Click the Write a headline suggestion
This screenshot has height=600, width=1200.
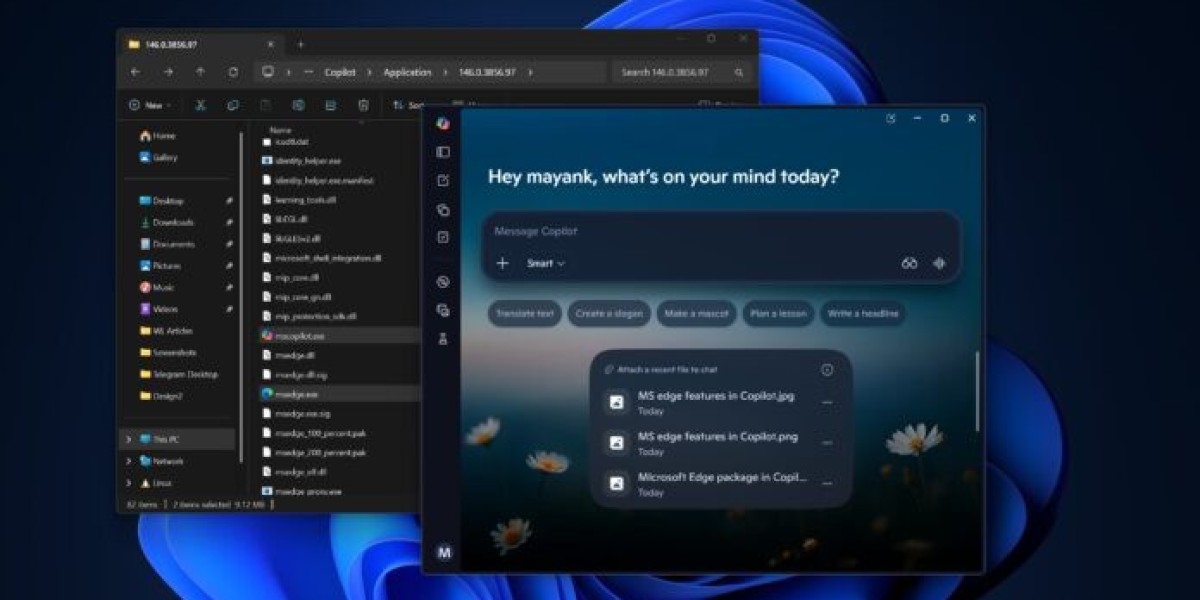[862, 314]
